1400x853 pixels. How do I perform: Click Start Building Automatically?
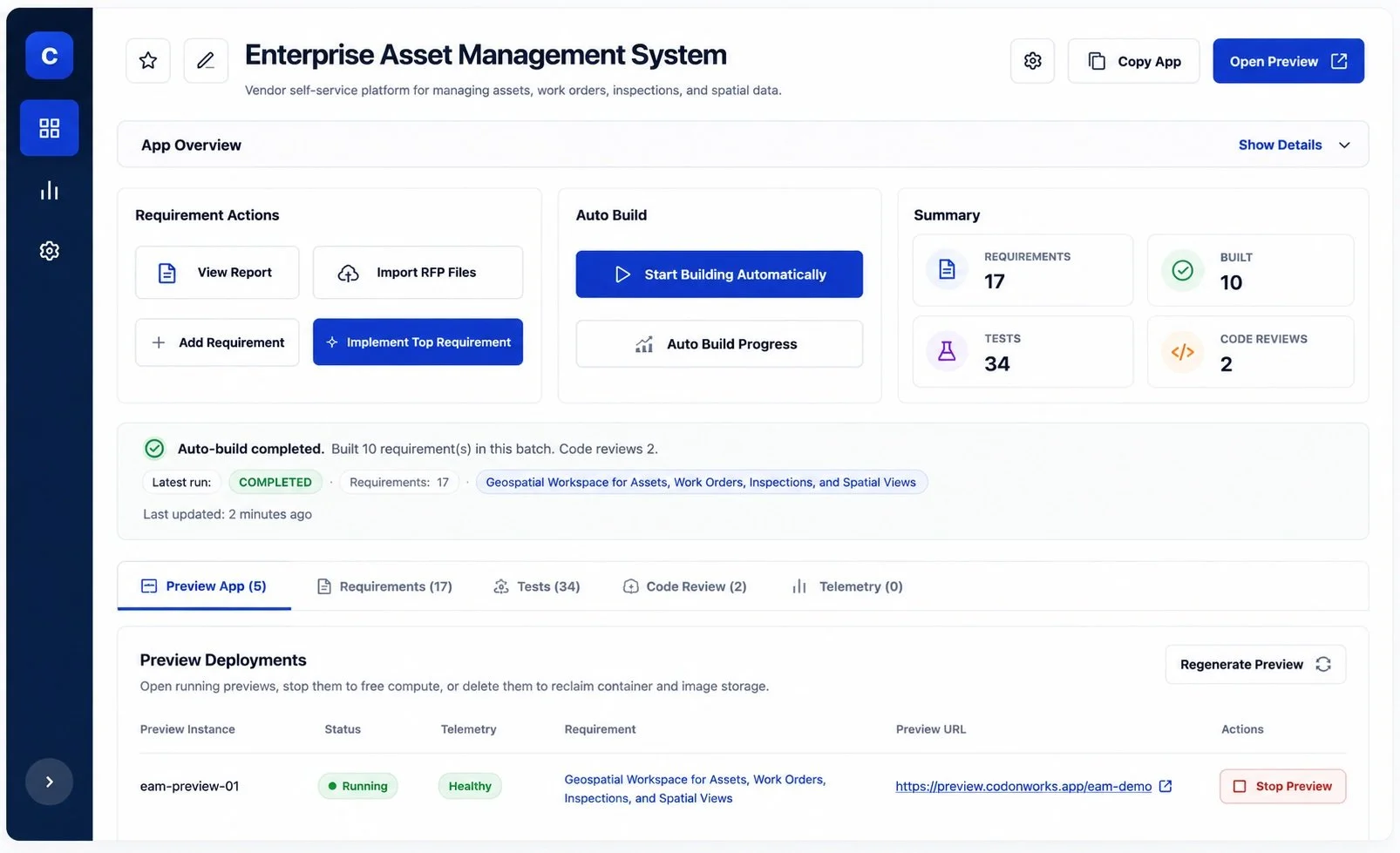719,274
